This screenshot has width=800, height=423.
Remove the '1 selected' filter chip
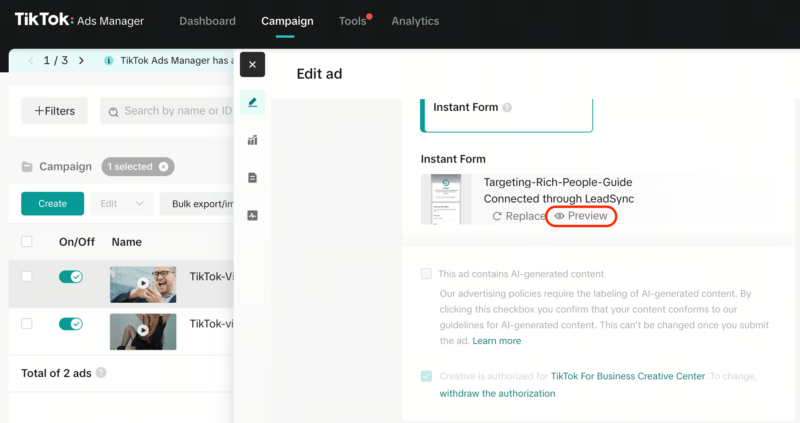click(163, 167)
